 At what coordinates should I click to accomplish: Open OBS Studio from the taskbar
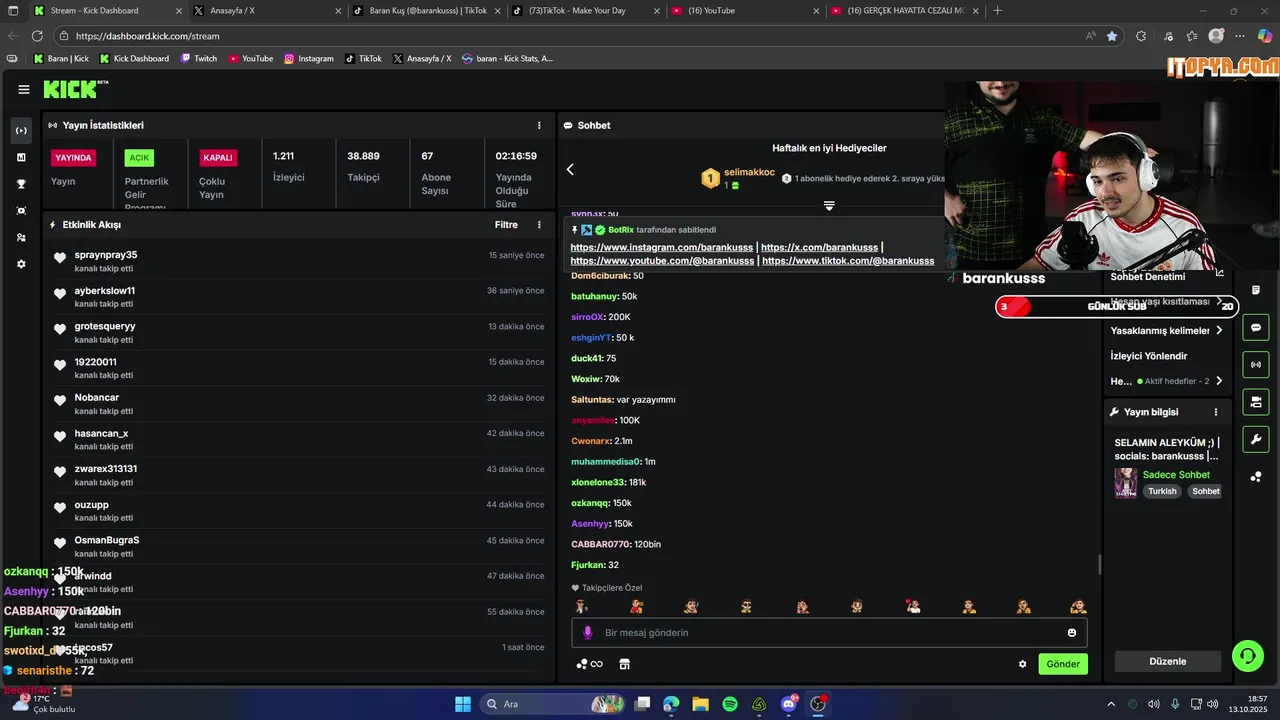(818, 704)
